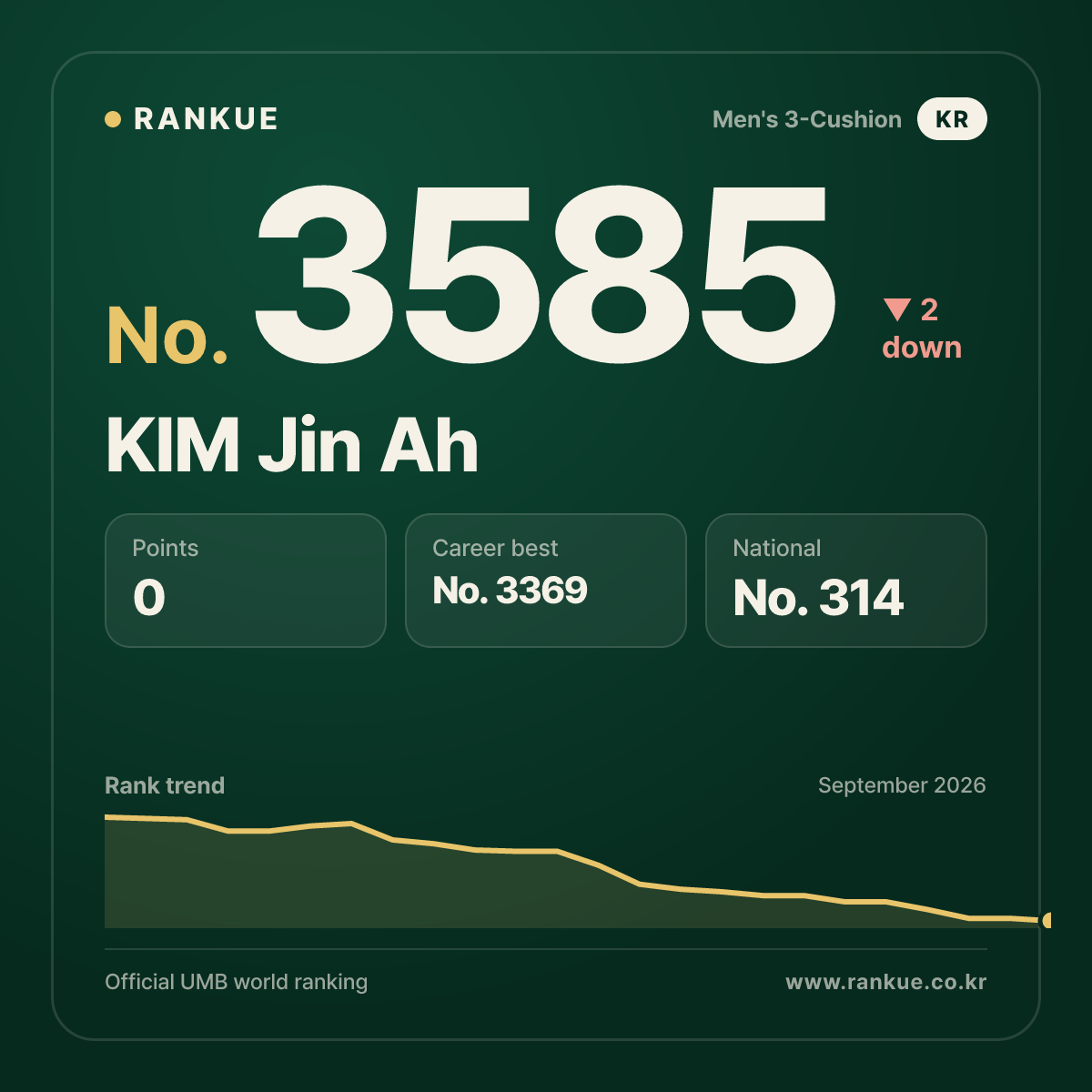
Task: Click the September 2026 date label
Action: pyautogui.click(x=902, y=785)
